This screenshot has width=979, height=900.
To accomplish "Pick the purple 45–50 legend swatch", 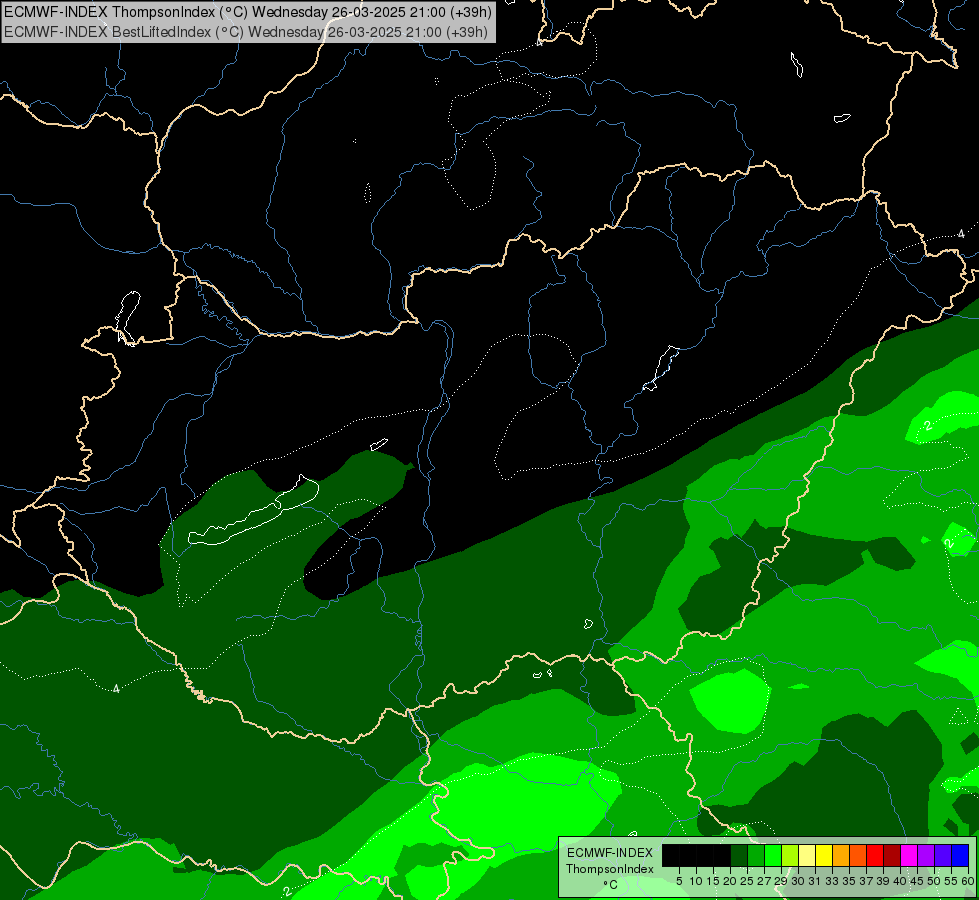I will 926,856.
